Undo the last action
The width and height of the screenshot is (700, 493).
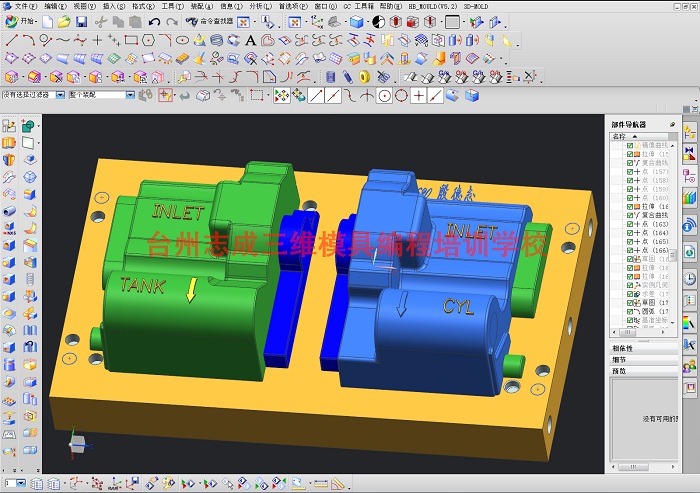click(x=154, y=22)
